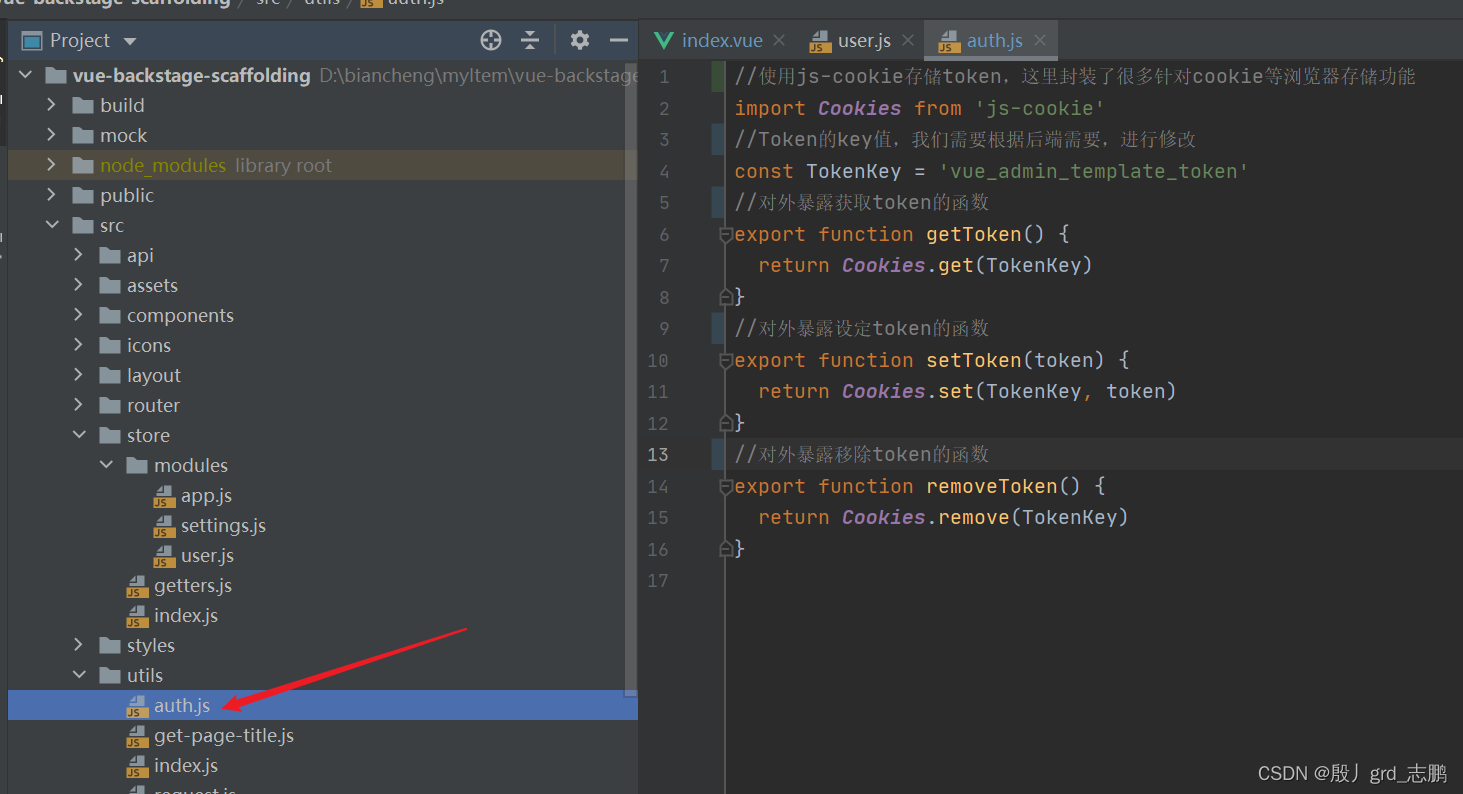Collapse the store folder
This screenshot has width=1463, height=794.
coord(79,435)
